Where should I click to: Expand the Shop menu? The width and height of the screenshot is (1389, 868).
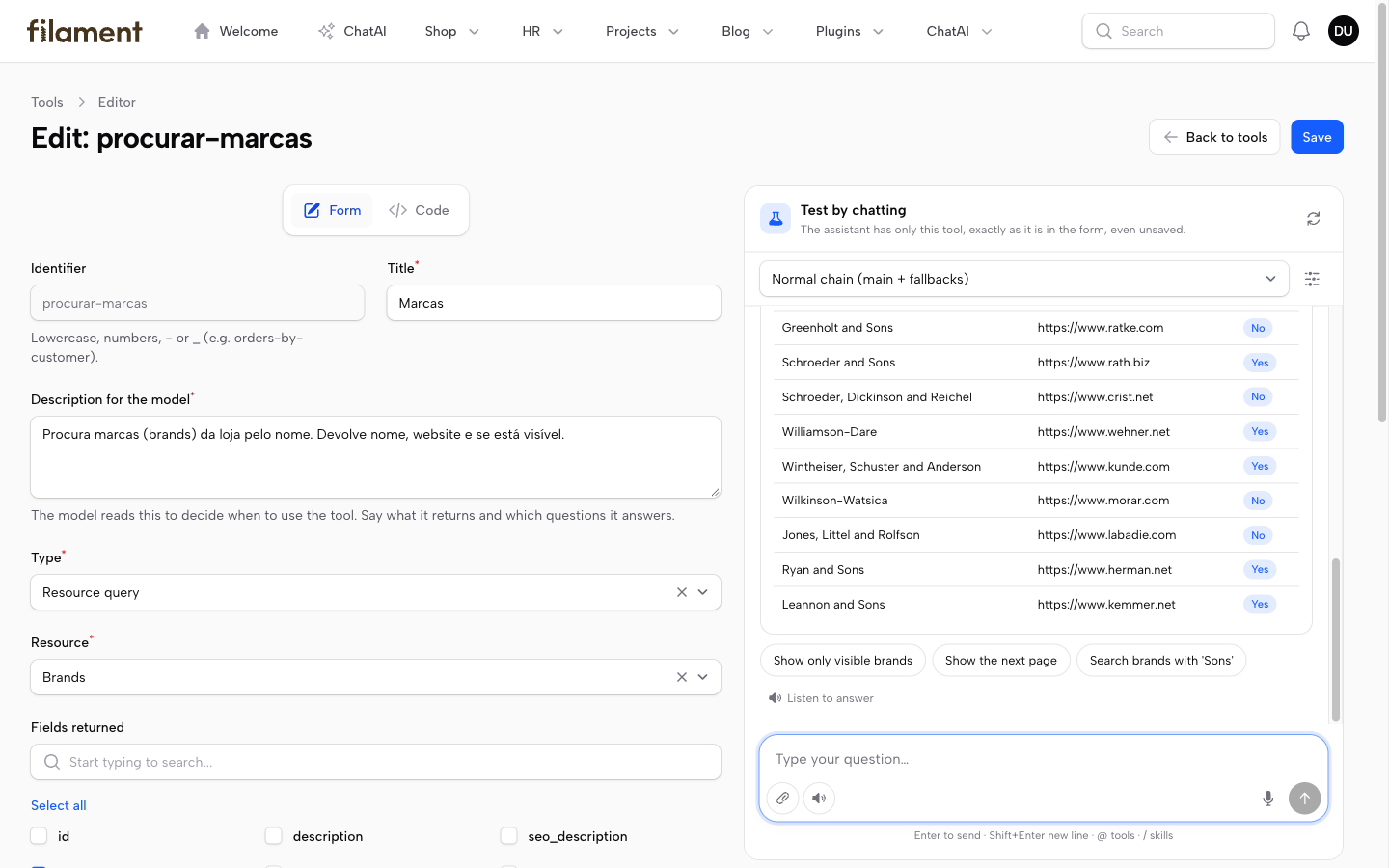[452, 31]
